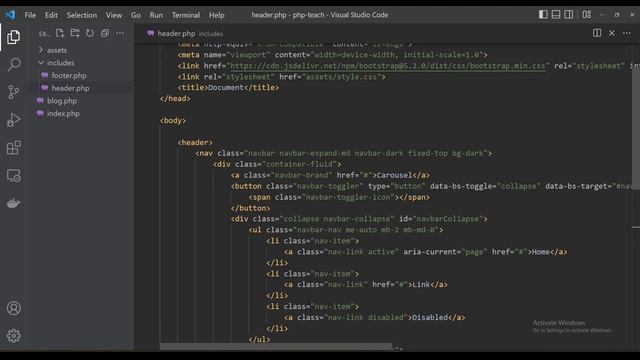Open explorer more actions menu
Image resolution: width=640 pixels, height=360 pixels.
(x=120, y=33)
